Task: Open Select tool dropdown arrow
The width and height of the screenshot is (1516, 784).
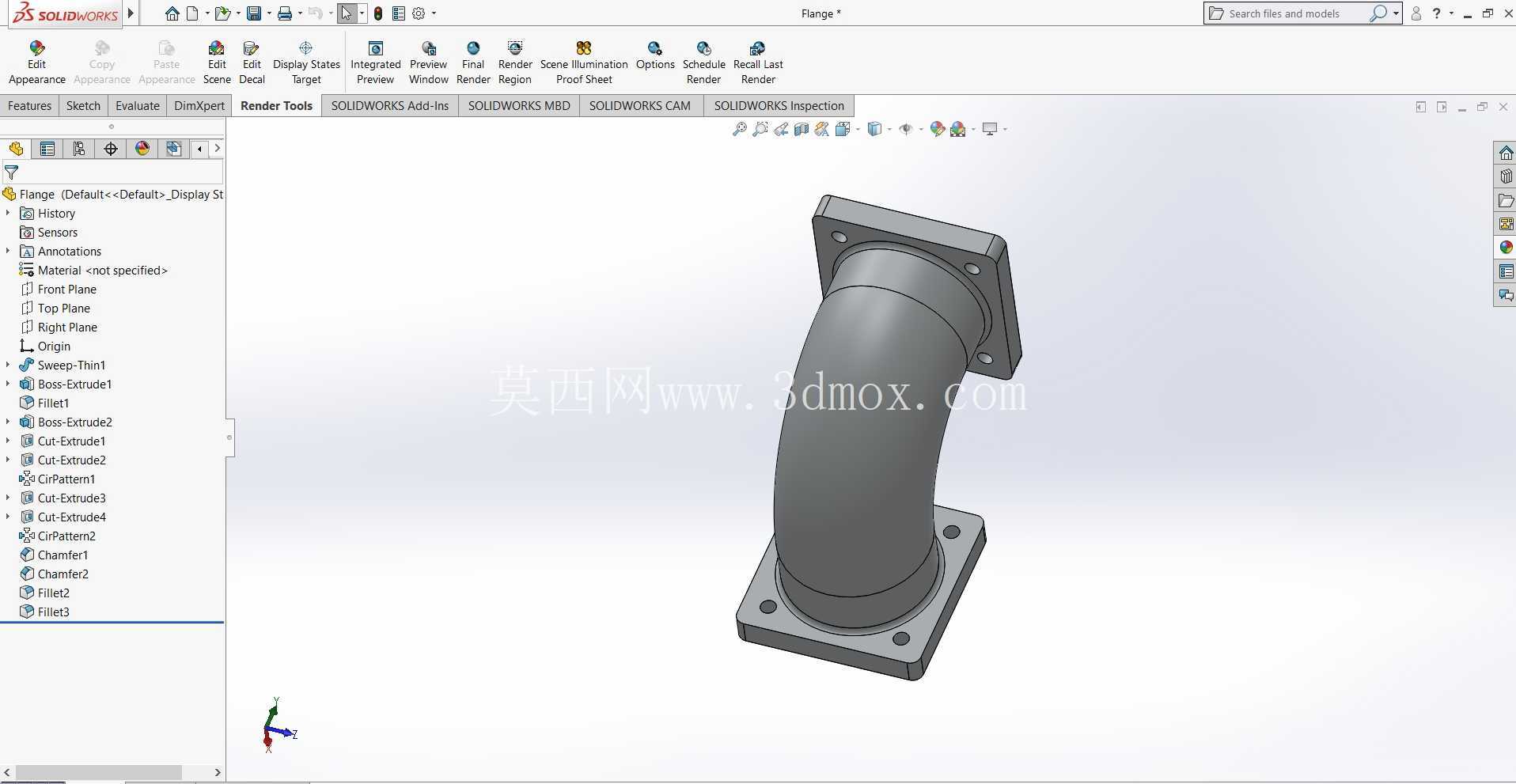Action: (362, 13)
